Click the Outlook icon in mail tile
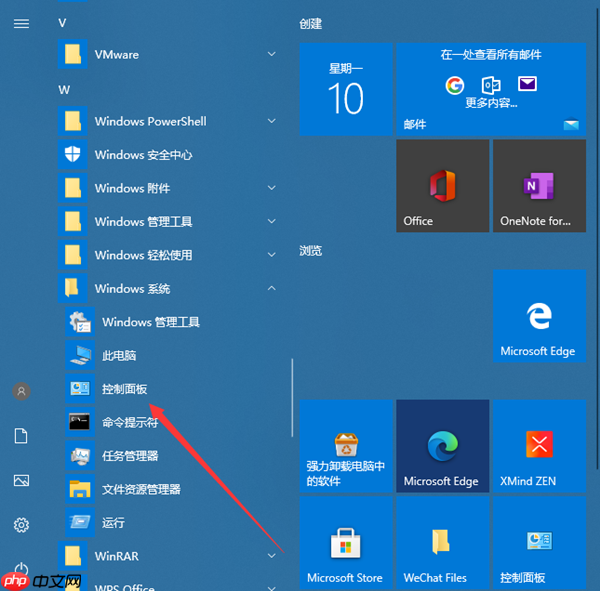The width and height of the screenshot is (600, 591). (491, 85)
